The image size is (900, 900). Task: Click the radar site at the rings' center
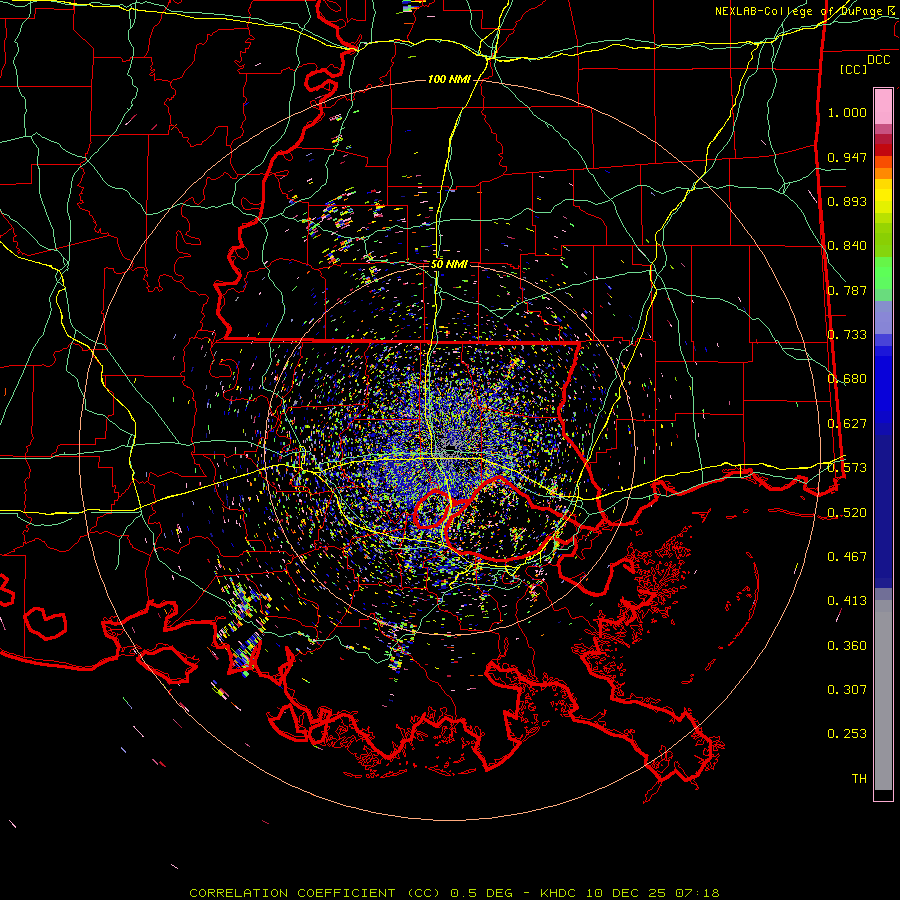click(449, 449)
